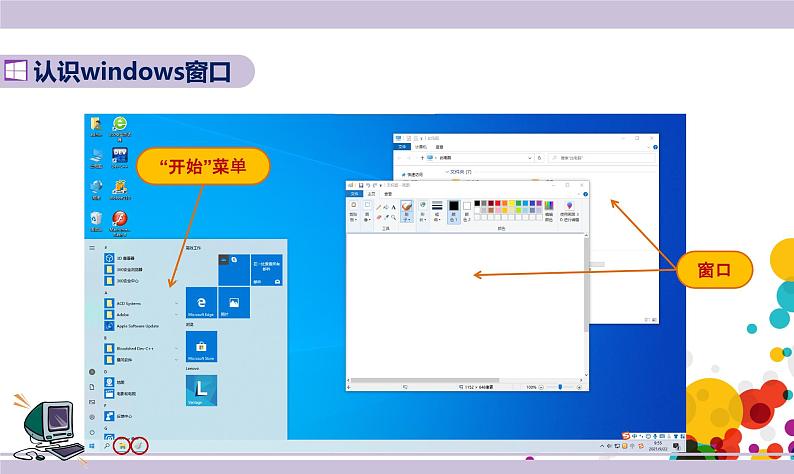This screenshot has height=474, width=794.
Task: Open the Mail tile in Start menu
Action: (x=267, y=270)
